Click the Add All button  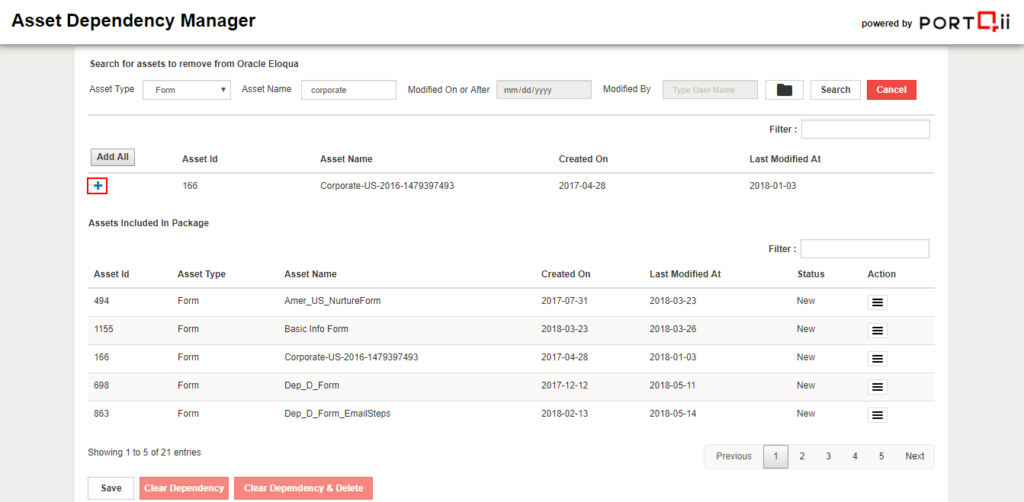pos(112,157)
